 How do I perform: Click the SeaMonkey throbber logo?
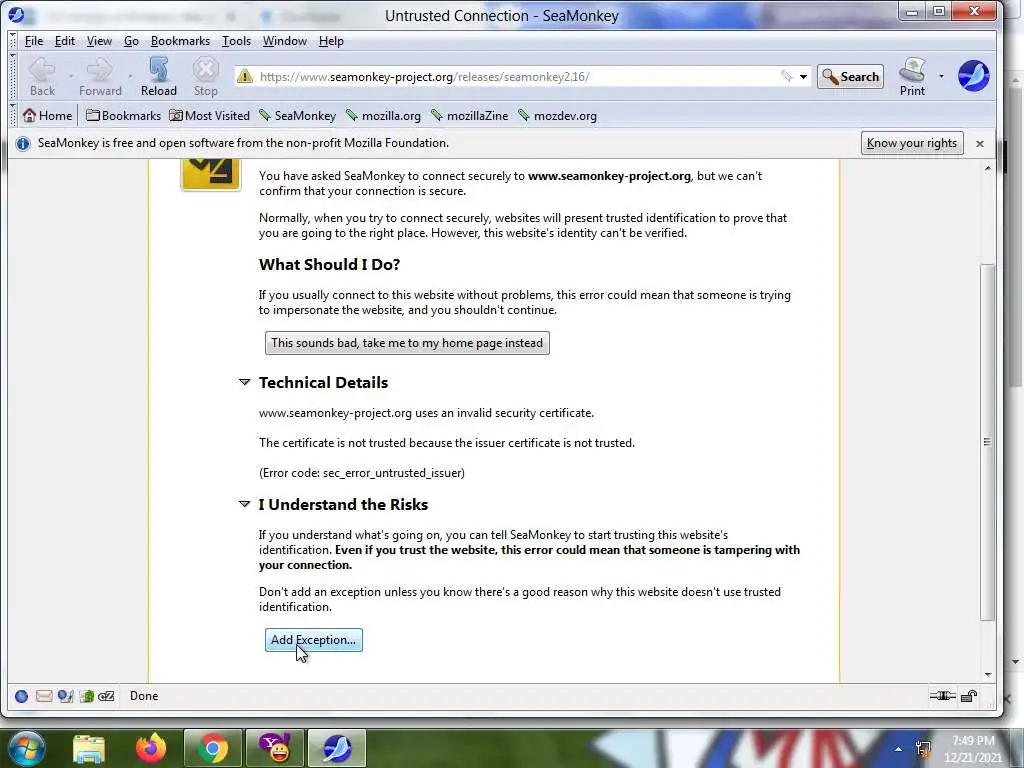(973, 76)
